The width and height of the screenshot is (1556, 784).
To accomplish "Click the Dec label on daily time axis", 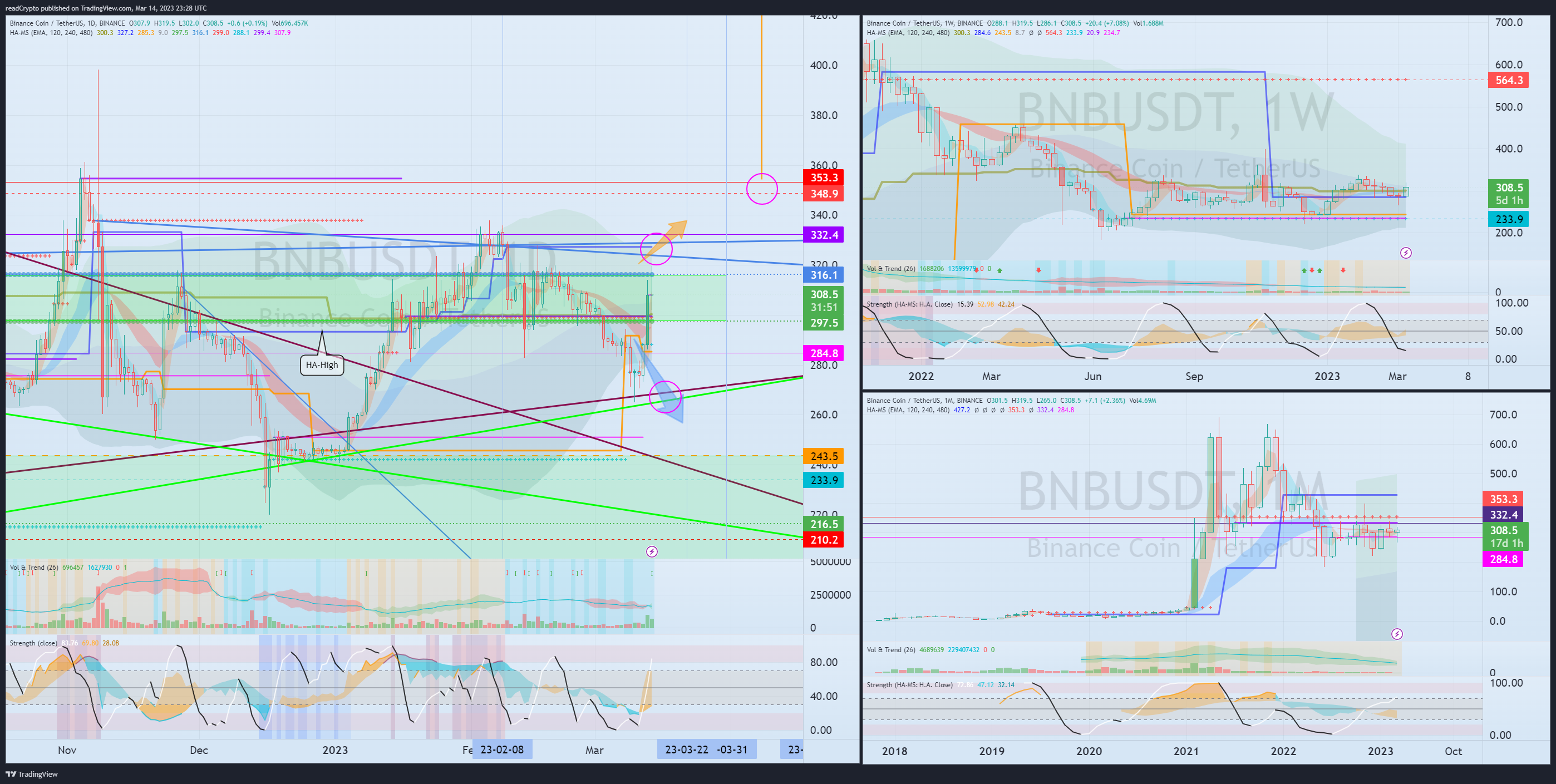I will pos(199,750).
